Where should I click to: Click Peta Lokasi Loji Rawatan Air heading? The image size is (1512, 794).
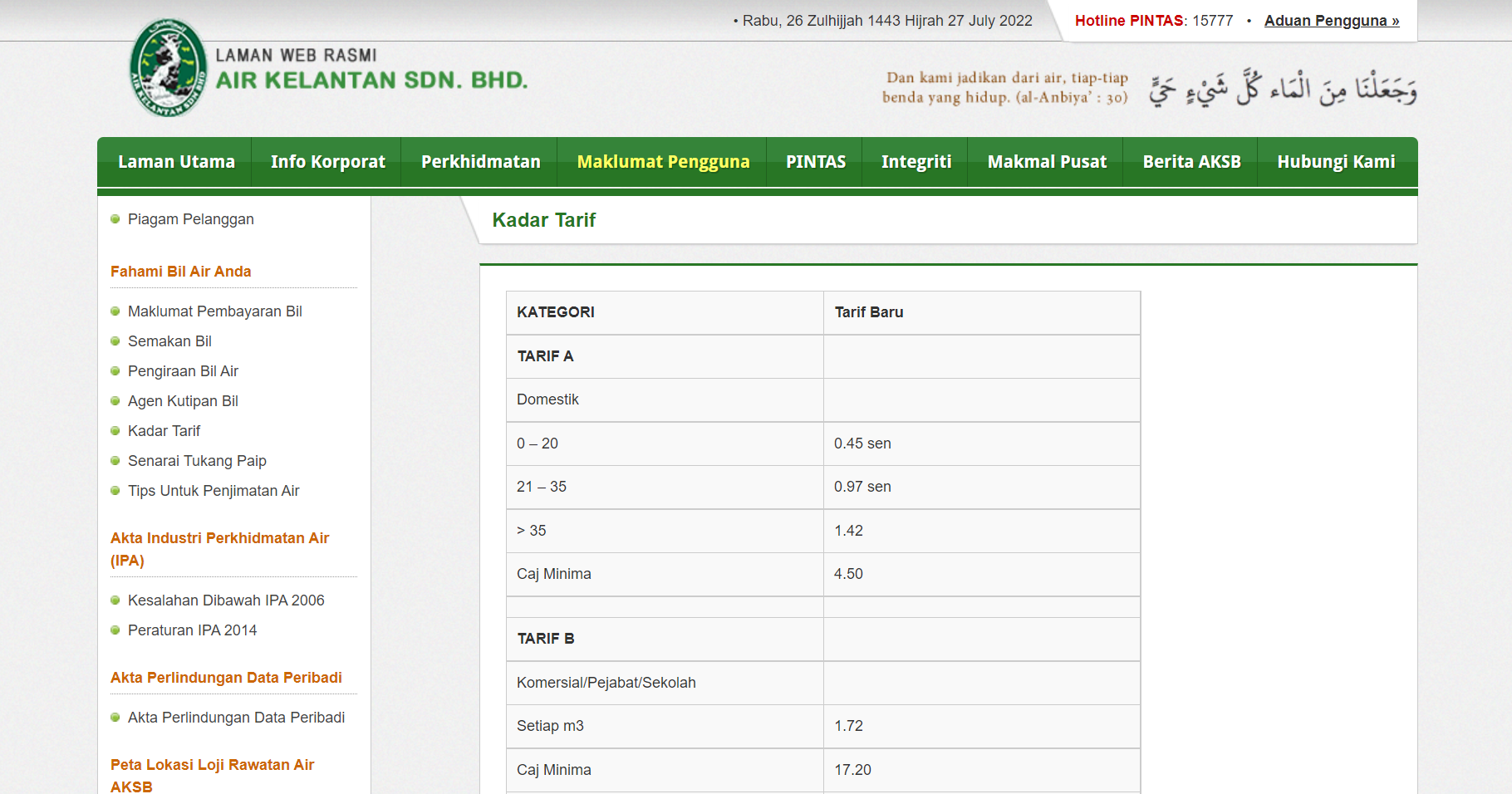(213, 775)
